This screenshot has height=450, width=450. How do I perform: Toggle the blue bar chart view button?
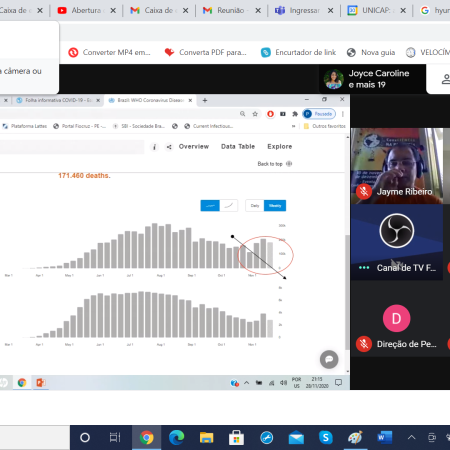pyautogui.click(x=210, y=206)
